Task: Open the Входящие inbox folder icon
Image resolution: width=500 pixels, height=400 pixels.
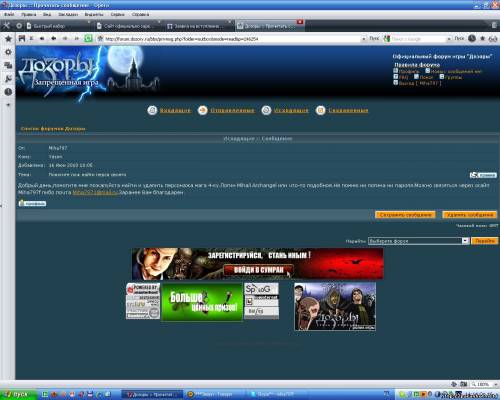Action: coord(152,110)
